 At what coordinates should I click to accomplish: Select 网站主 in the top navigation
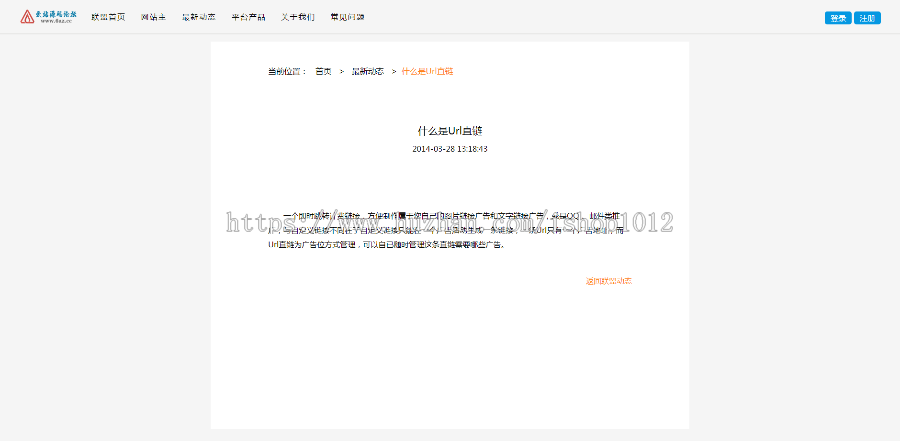point(153,18)
